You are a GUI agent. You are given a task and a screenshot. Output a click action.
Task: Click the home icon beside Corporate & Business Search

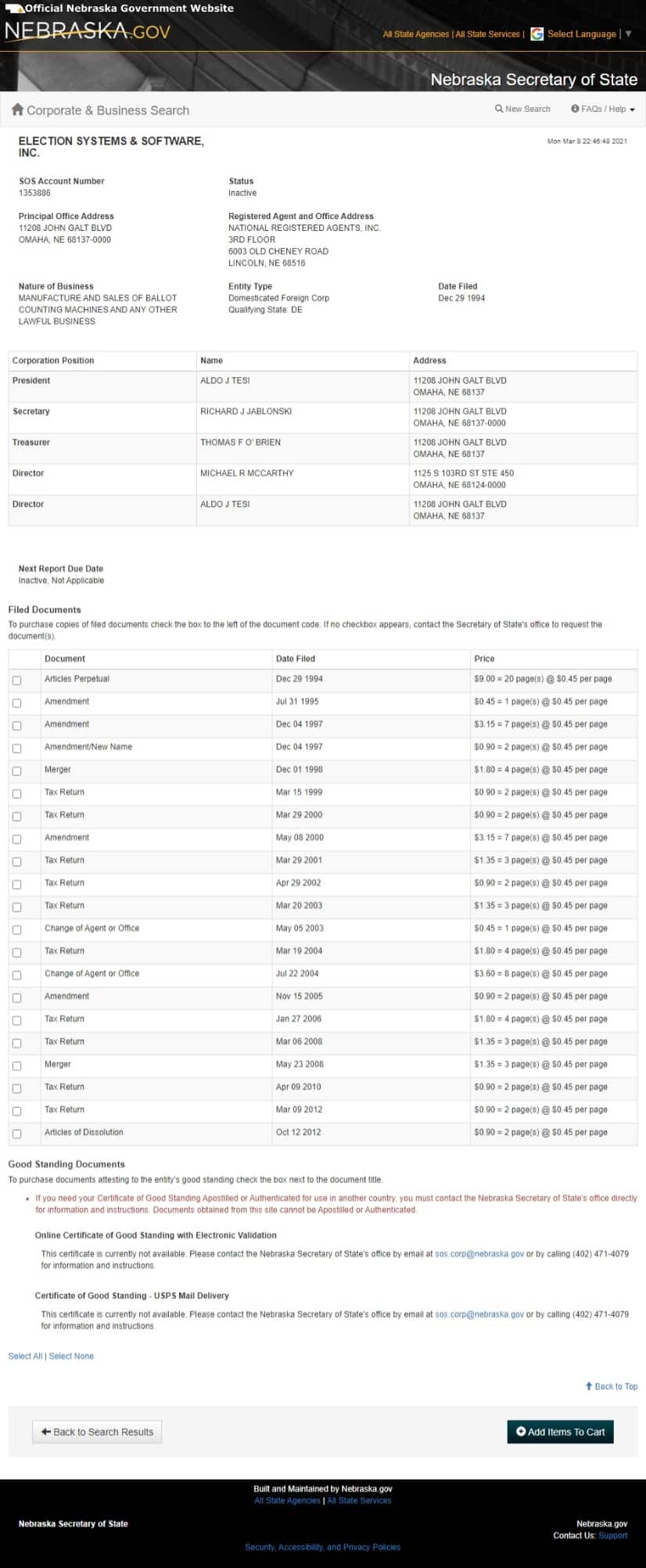(17, 110)
